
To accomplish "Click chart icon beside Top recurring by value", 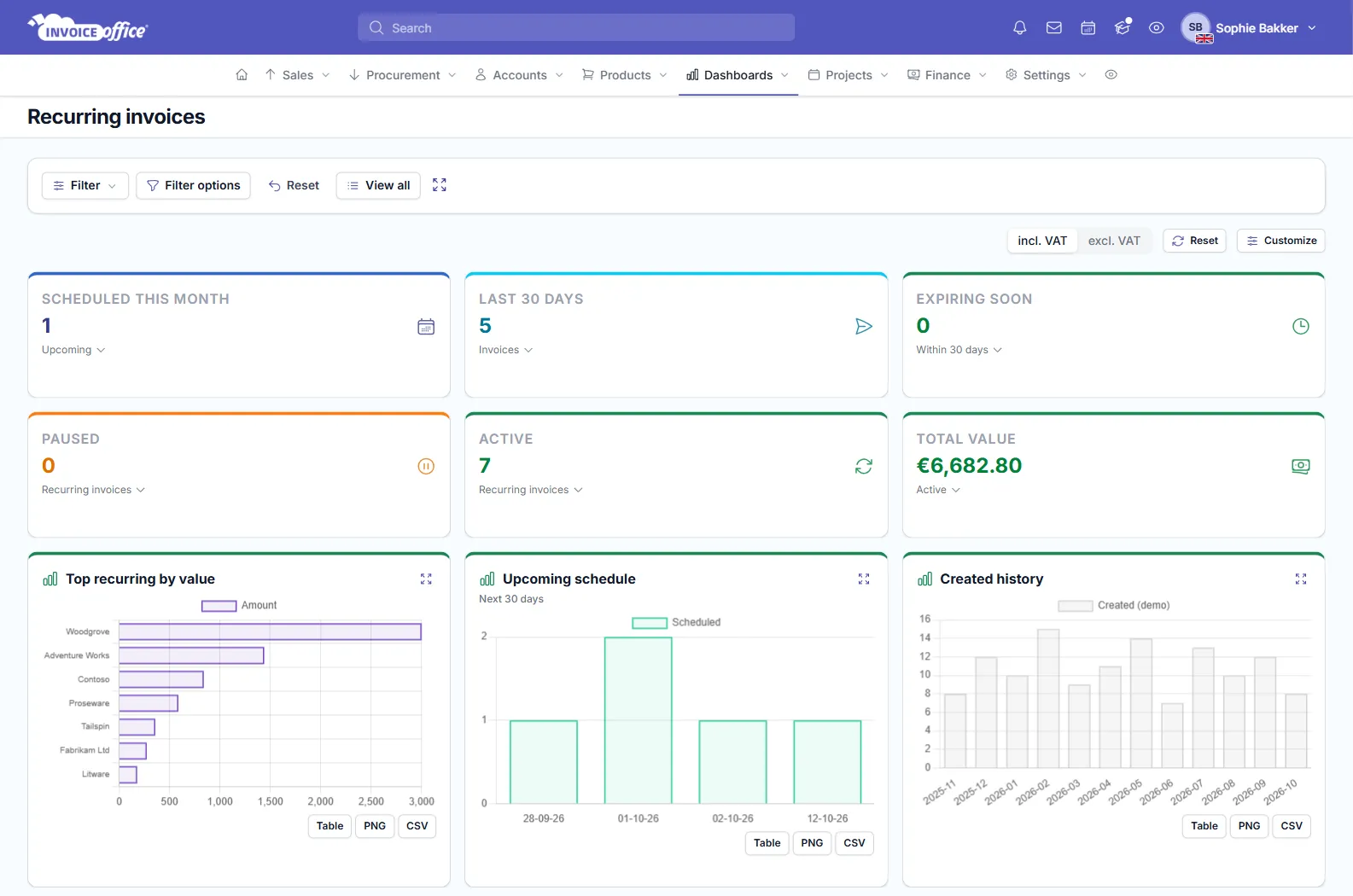I will 50,579.
